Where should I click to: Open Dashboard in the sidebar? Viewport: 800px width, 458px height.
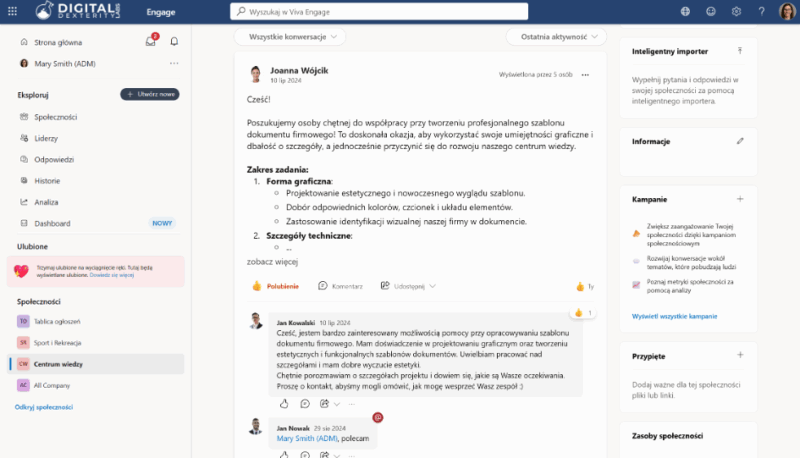(52, 223)
